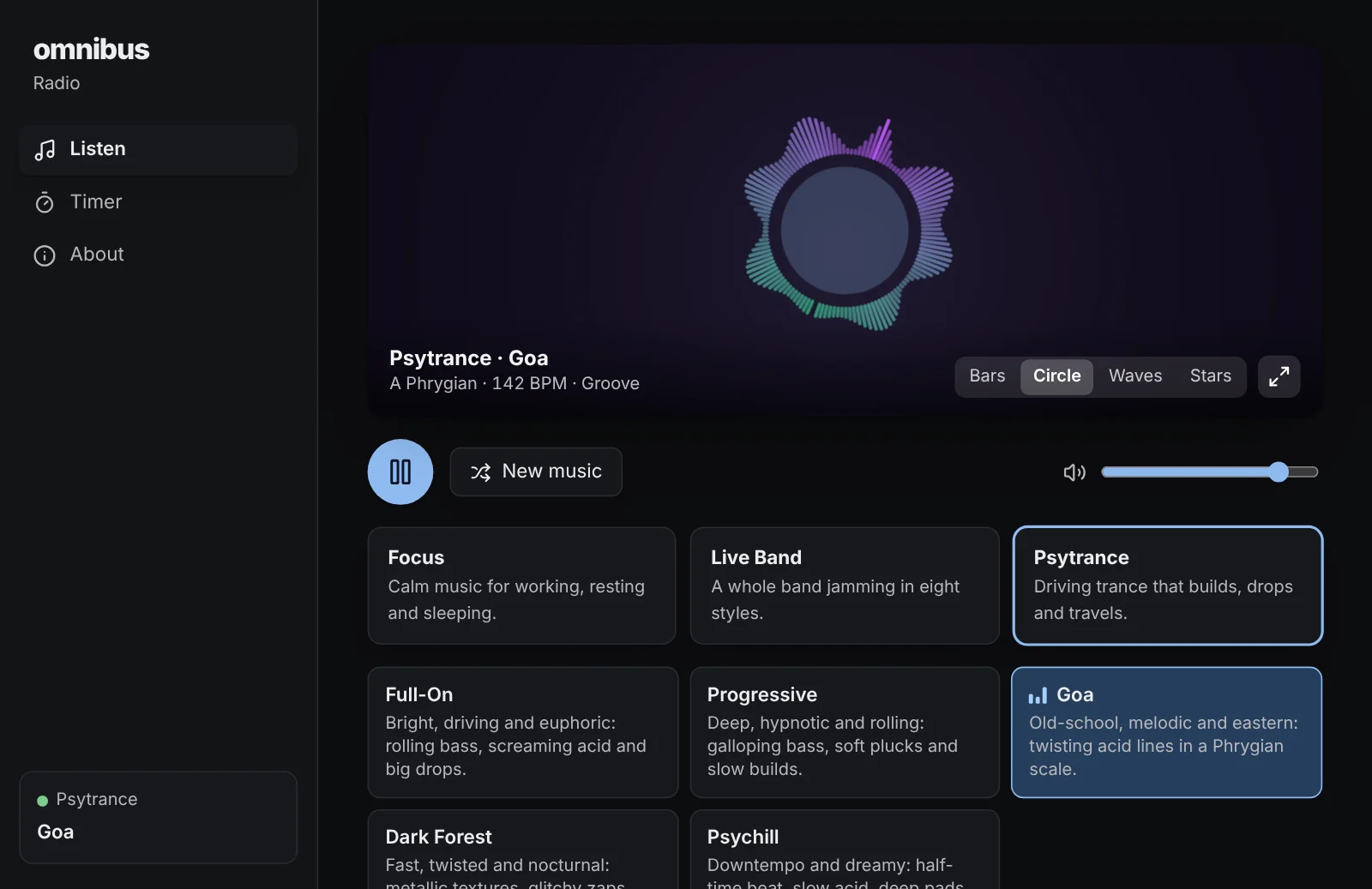Click the 'Psytrance · Goa' track title
The width and height of the screenshot is (1372, 889).
pyautogui.click(x=468, y=358)
